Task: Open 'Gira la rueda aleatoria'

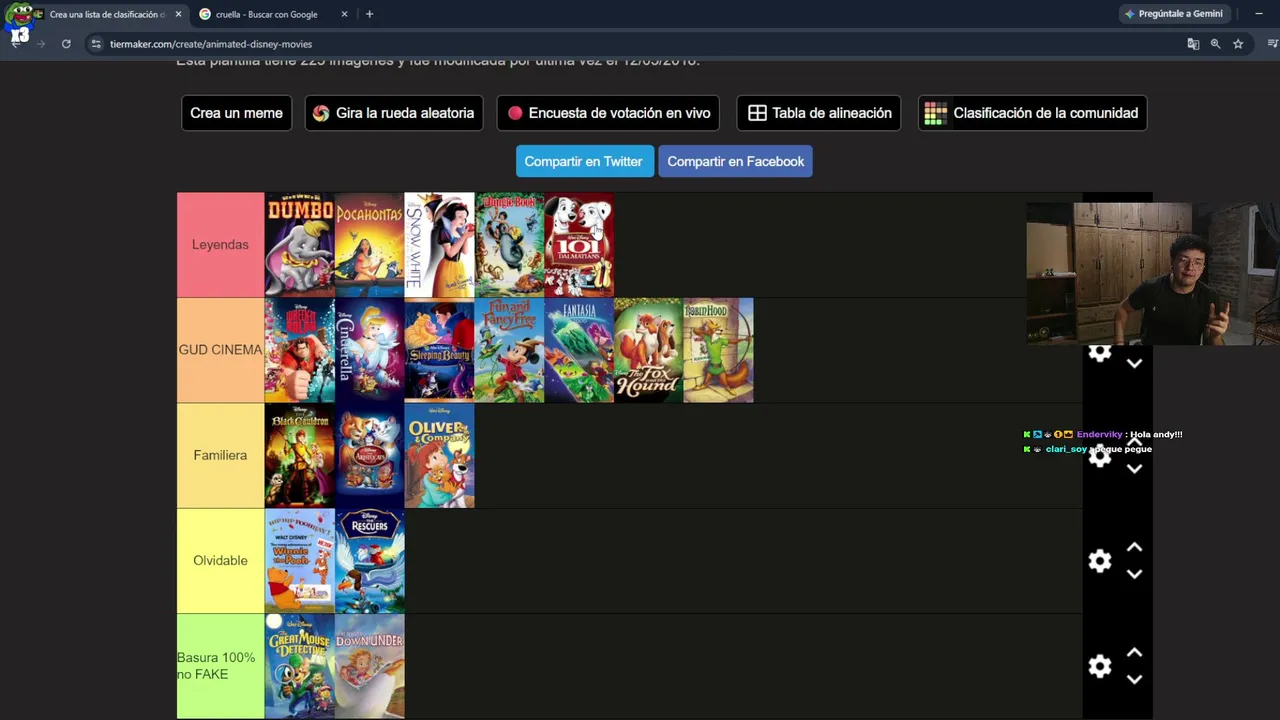Action: pyautogui.click(x=394, y=113)
